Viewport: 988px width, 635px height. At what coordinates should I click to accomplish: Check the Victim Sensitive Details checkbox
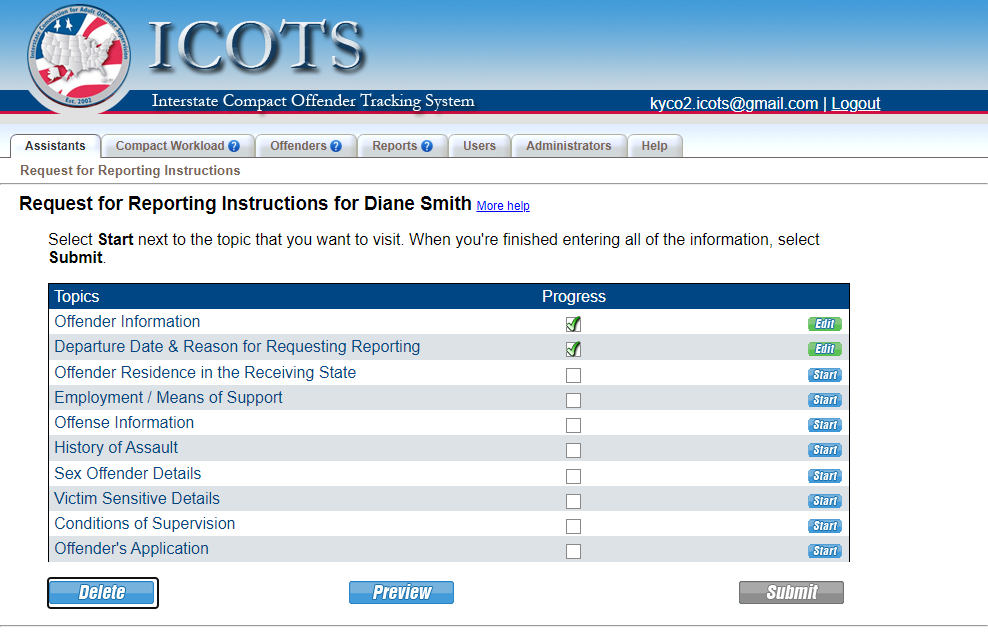(x=573, y=501)
